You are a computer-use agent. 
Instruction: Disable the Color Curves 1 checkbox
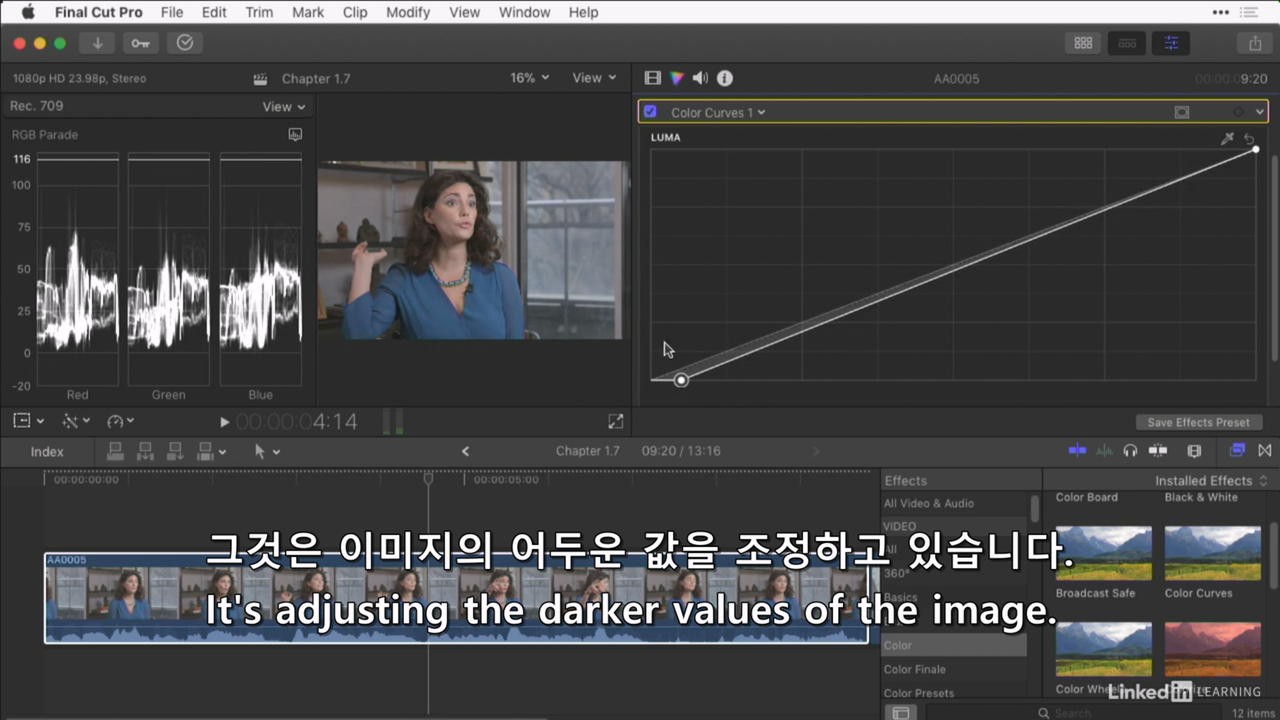[x=650, y=112]
